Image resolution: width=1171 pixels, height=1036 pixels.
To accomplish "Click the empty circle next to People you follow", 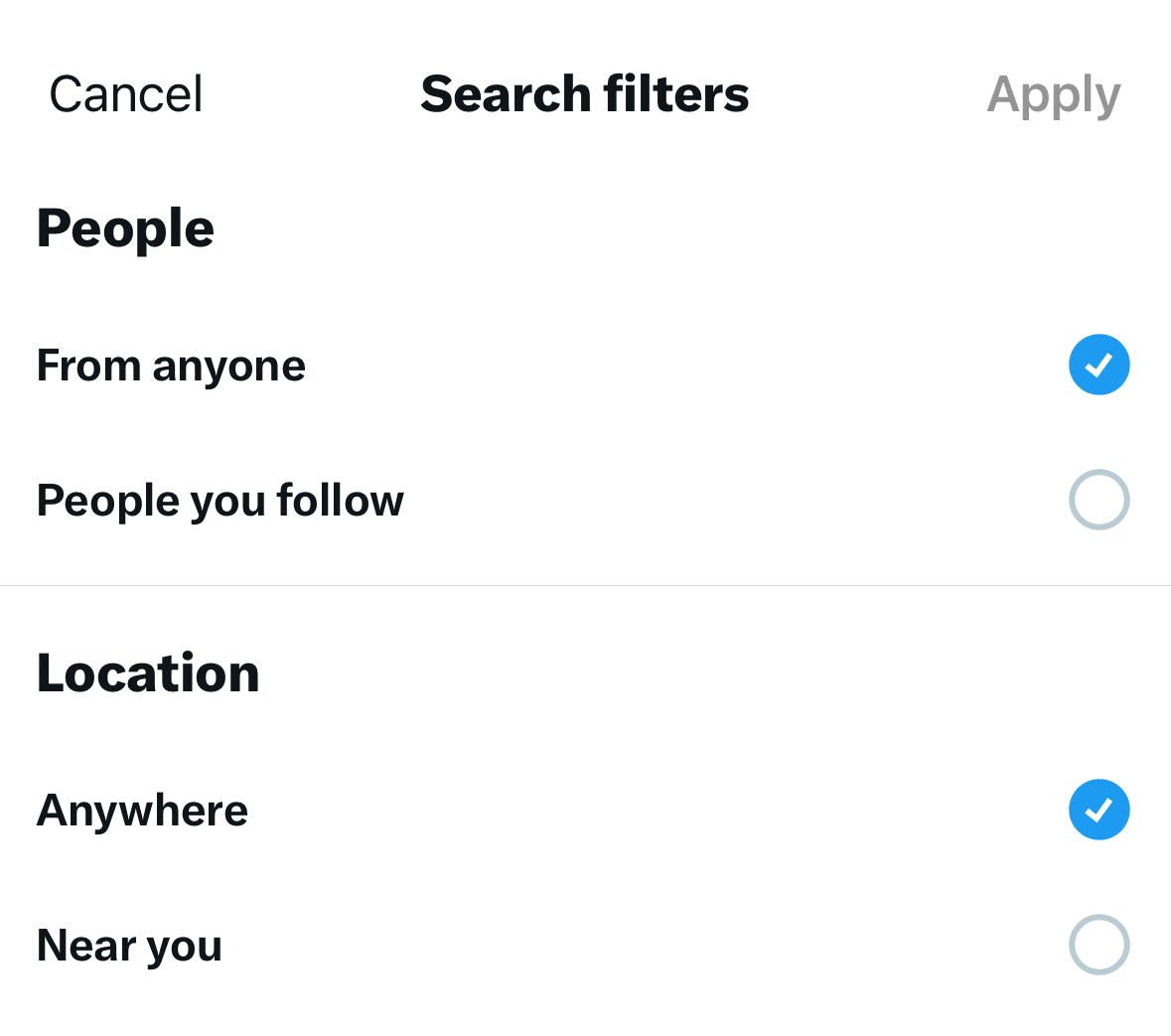I will point(1099,500).
